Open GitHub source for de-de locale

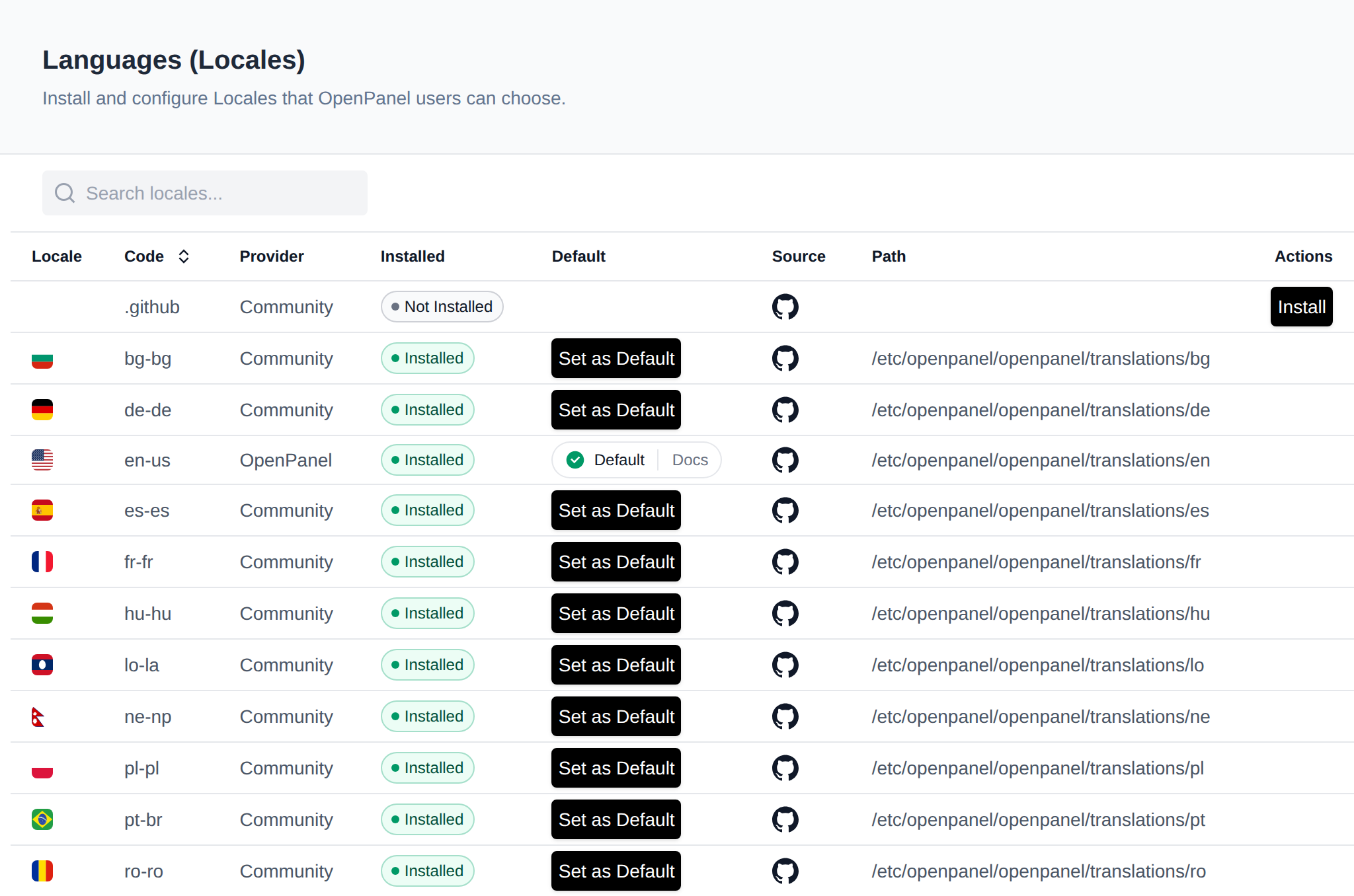tap(785, 410)
